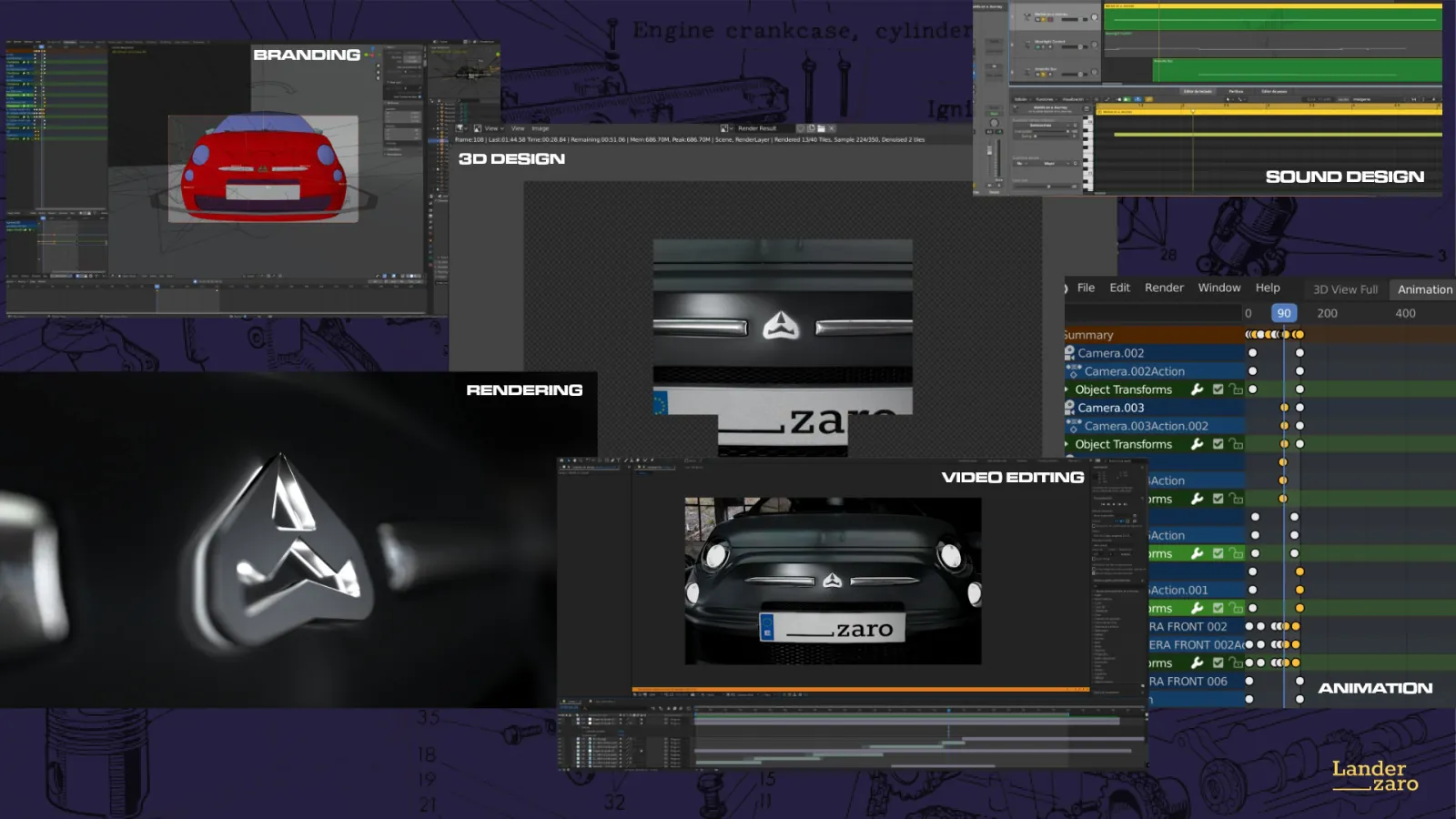Click the frame 90 playhead marker
The height and width of the screenshot is (819, 1456).
[1284, 313]
